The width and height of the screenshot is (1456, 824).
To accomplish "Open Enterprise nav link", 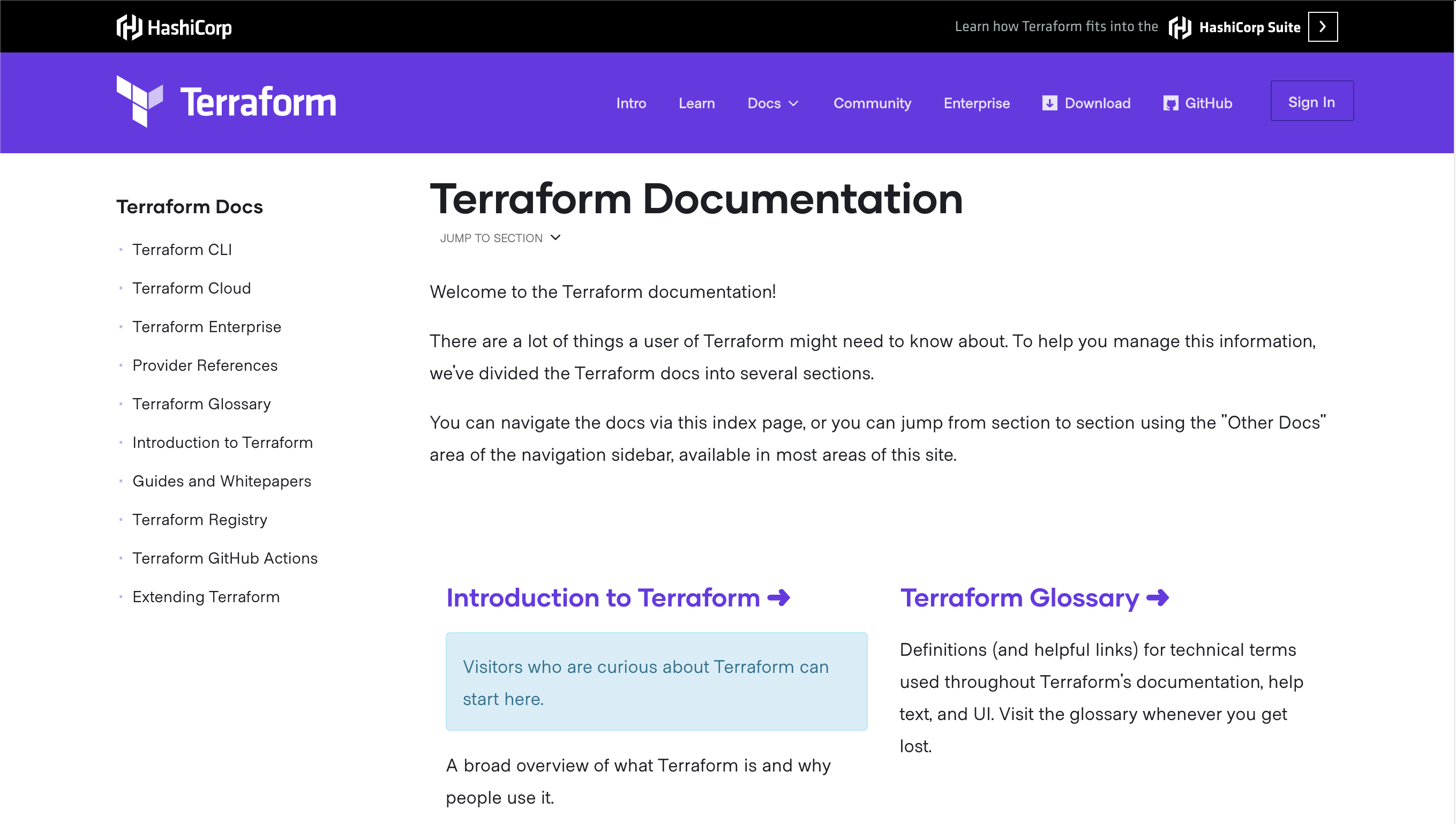I will pos(976,103).
